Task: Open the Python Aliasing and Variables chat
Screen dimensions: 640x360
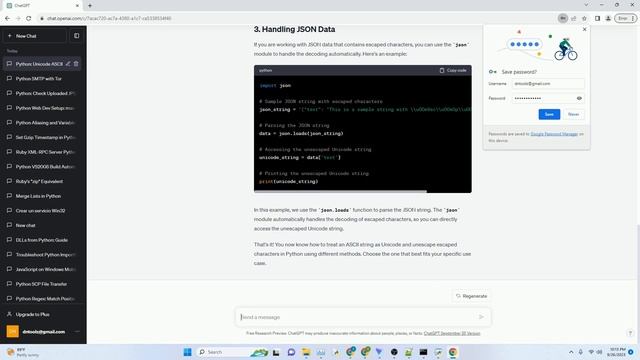Action: [x=42, y=122]
